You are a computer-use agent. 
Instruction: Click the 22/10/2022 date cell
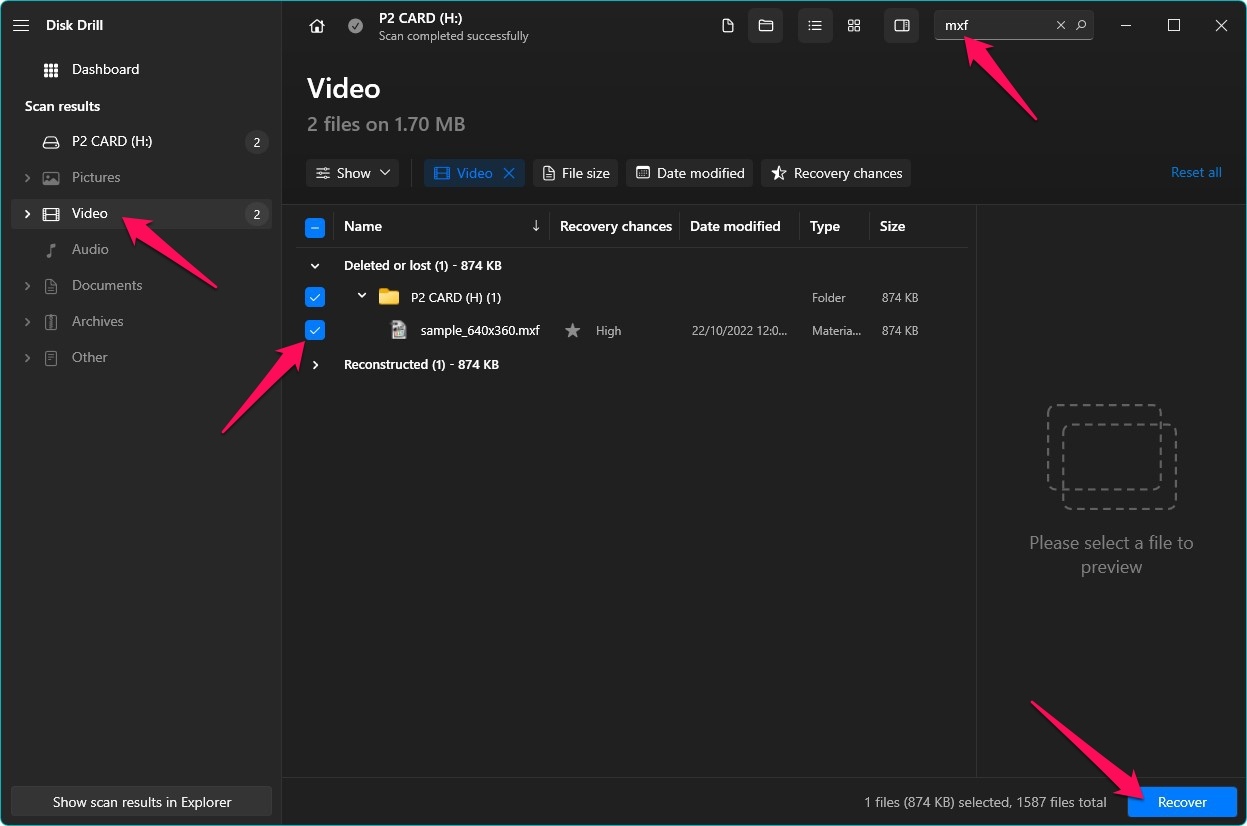[x=739, y=330]
